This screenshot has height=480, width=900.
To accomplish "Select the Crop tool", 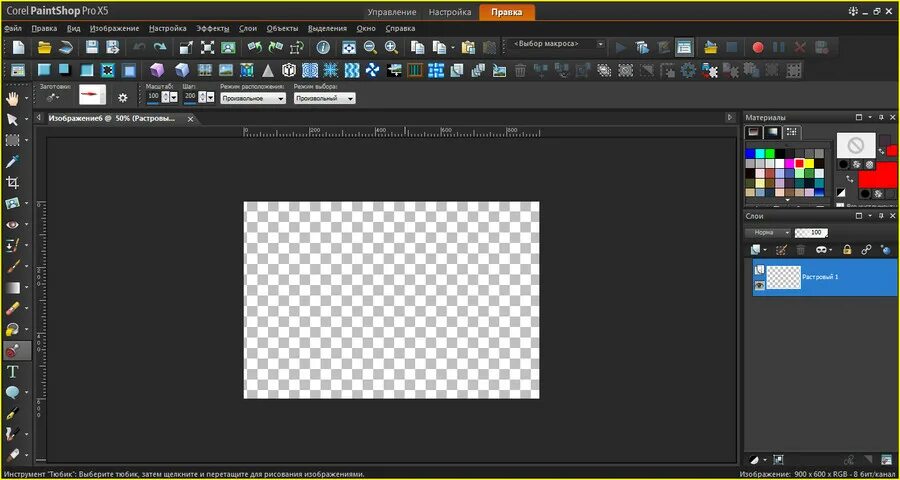I will click(12, 183).
